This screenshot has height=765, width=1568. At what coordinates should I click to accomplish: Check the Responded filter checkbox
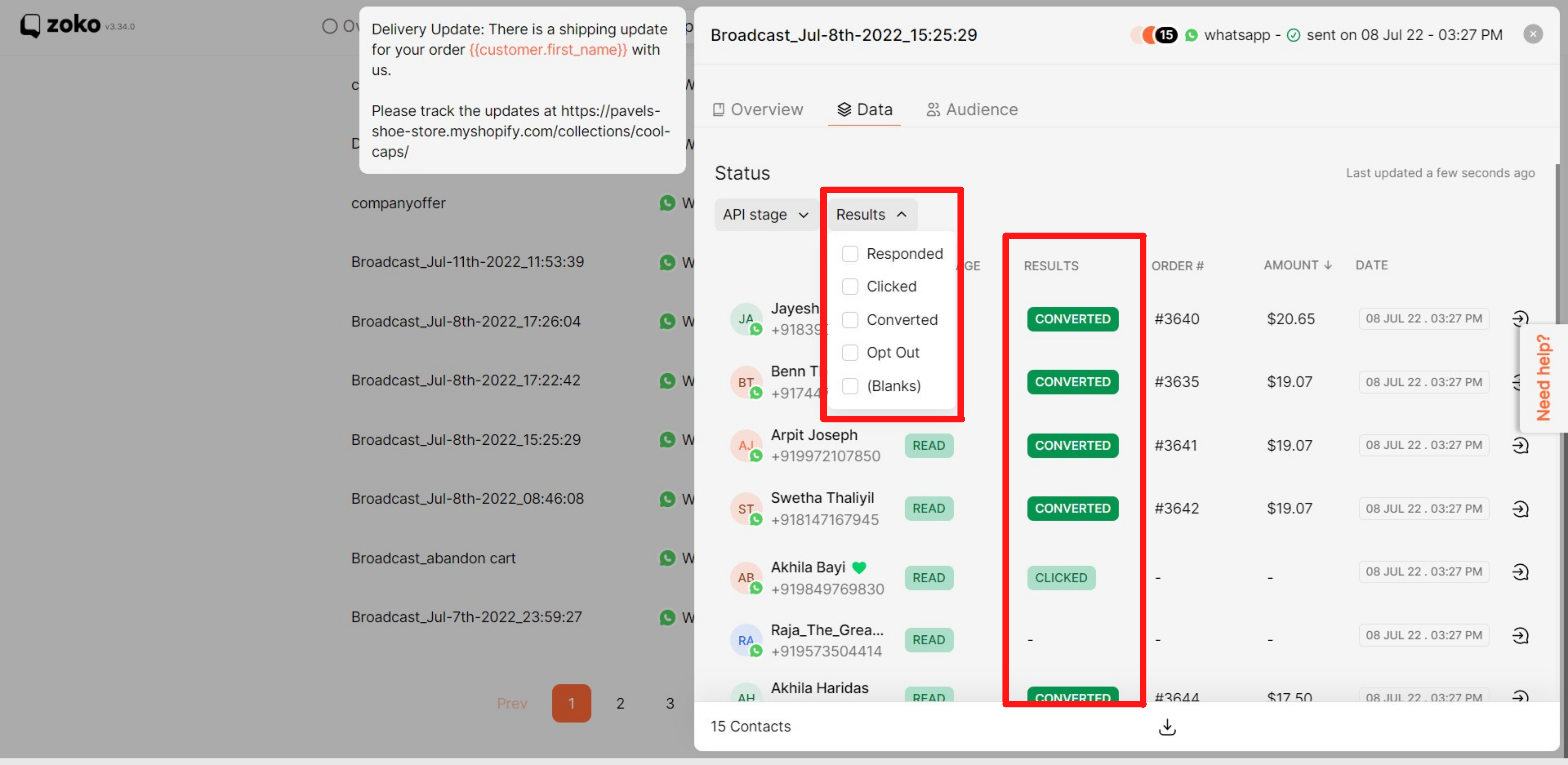850,254
